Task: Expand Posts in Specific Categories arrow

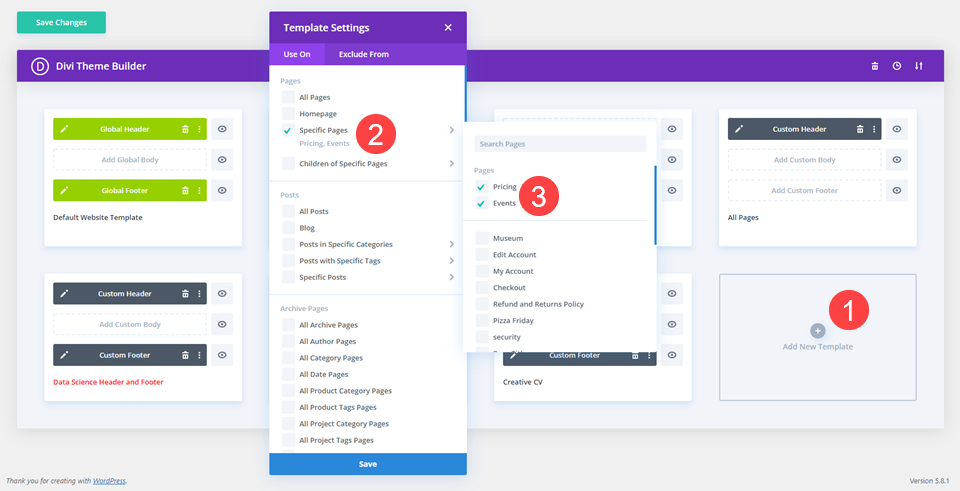Action: pyautogui.click(x=451, y=244)
